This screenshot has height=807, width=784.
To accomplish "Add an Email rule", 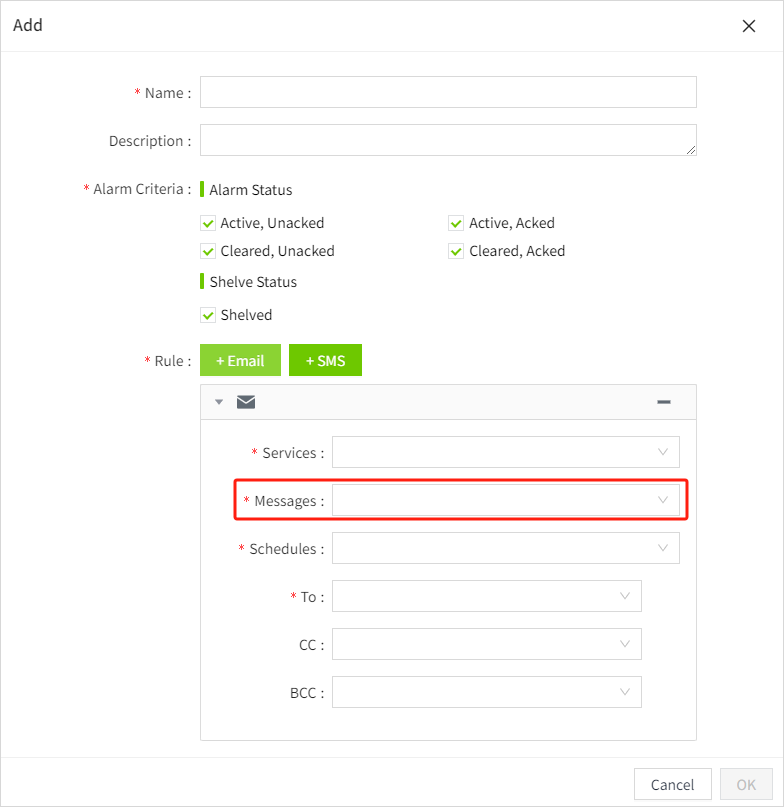I will (x=240, y=361).
